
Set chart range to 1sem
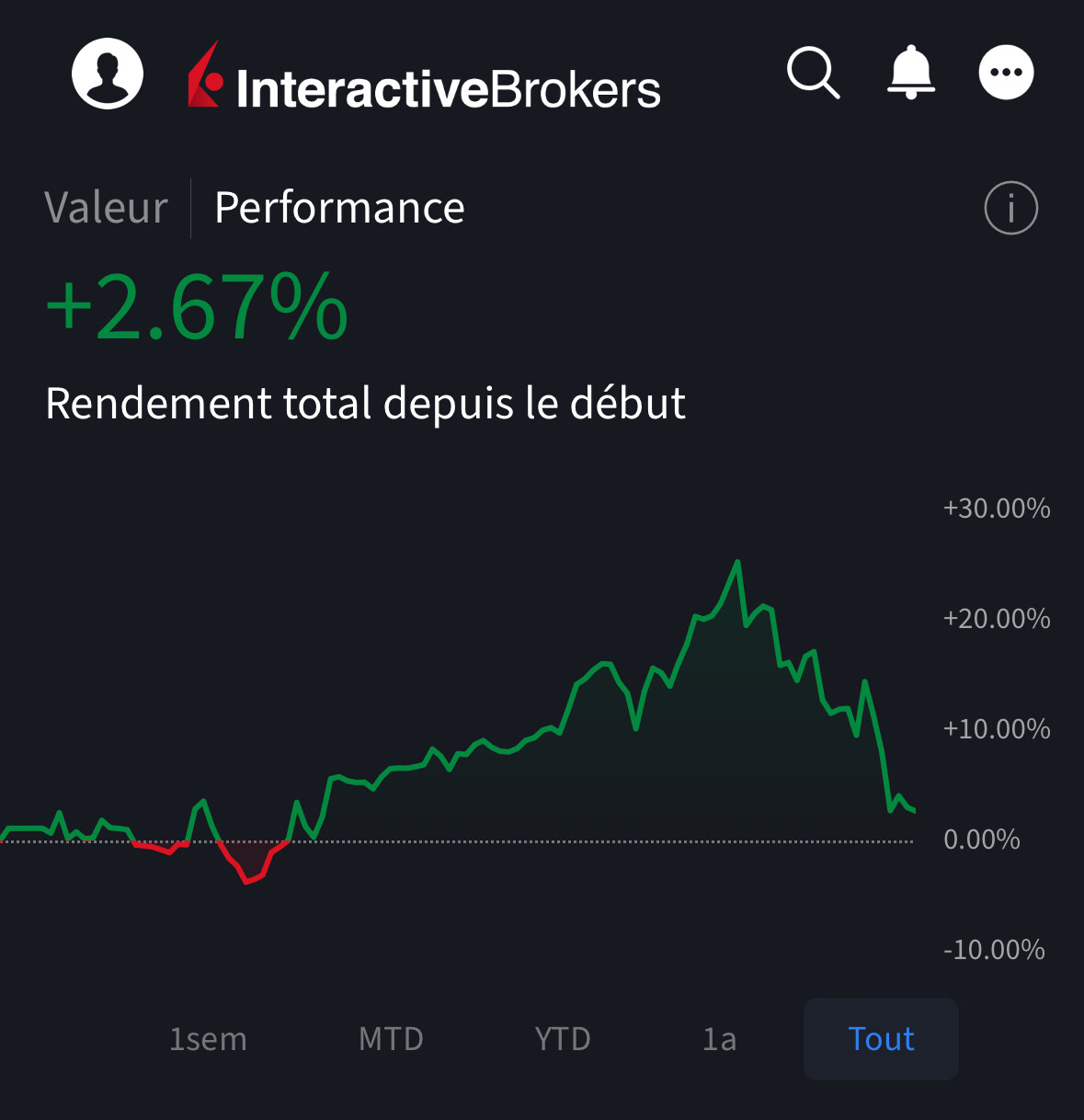(208, 1039)
